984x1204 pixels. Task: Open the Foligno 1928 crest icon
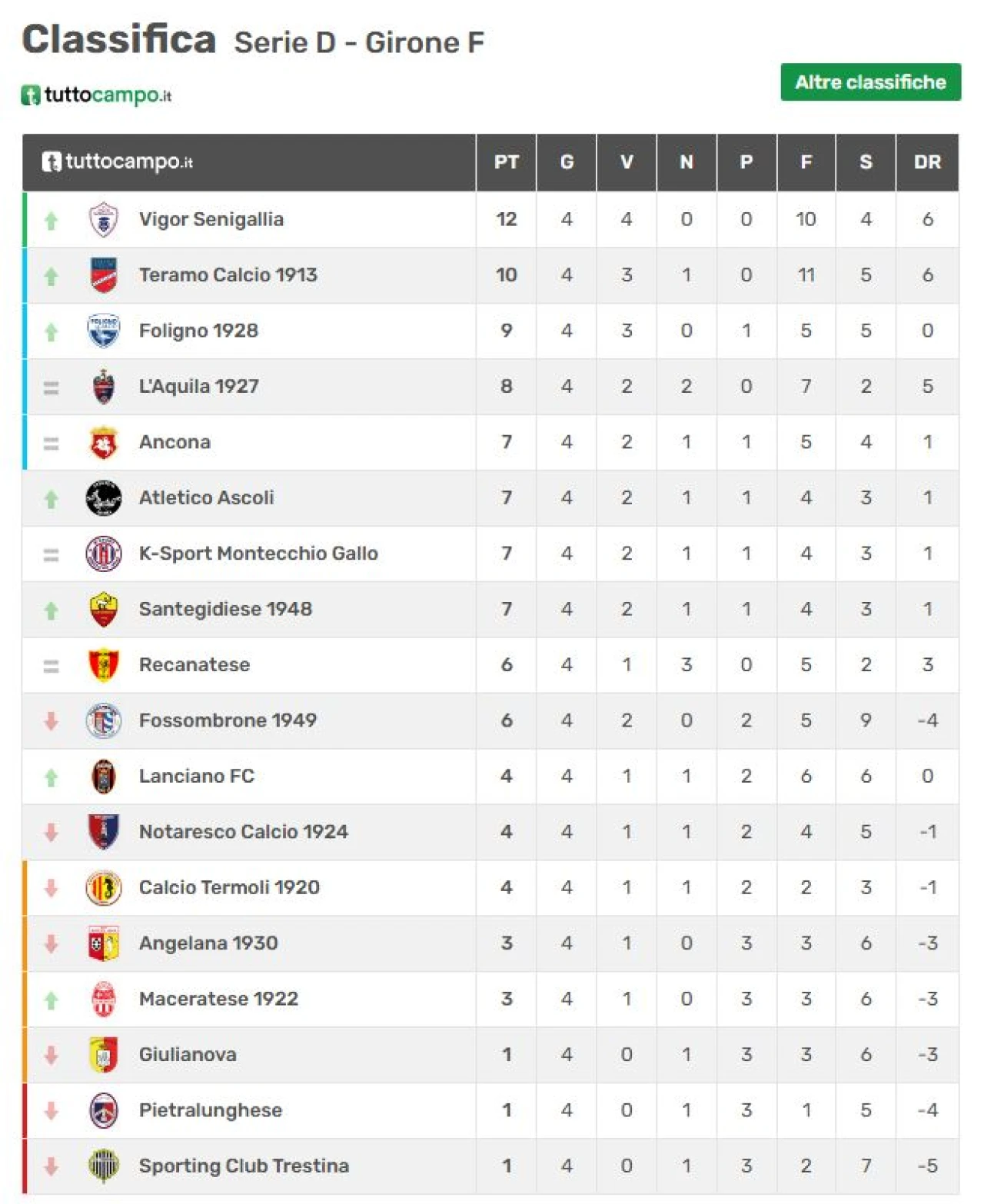[104, 331]
